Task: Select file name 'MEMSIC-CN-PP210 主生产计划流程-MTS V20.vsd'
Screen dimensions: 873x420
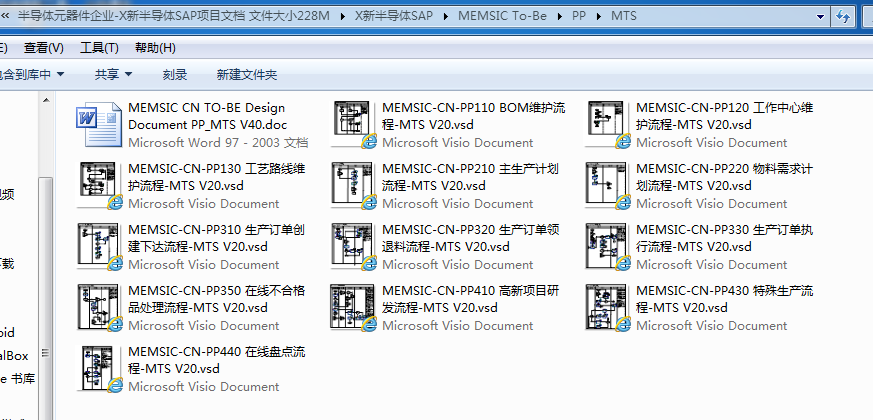Action: click(470, 177)
